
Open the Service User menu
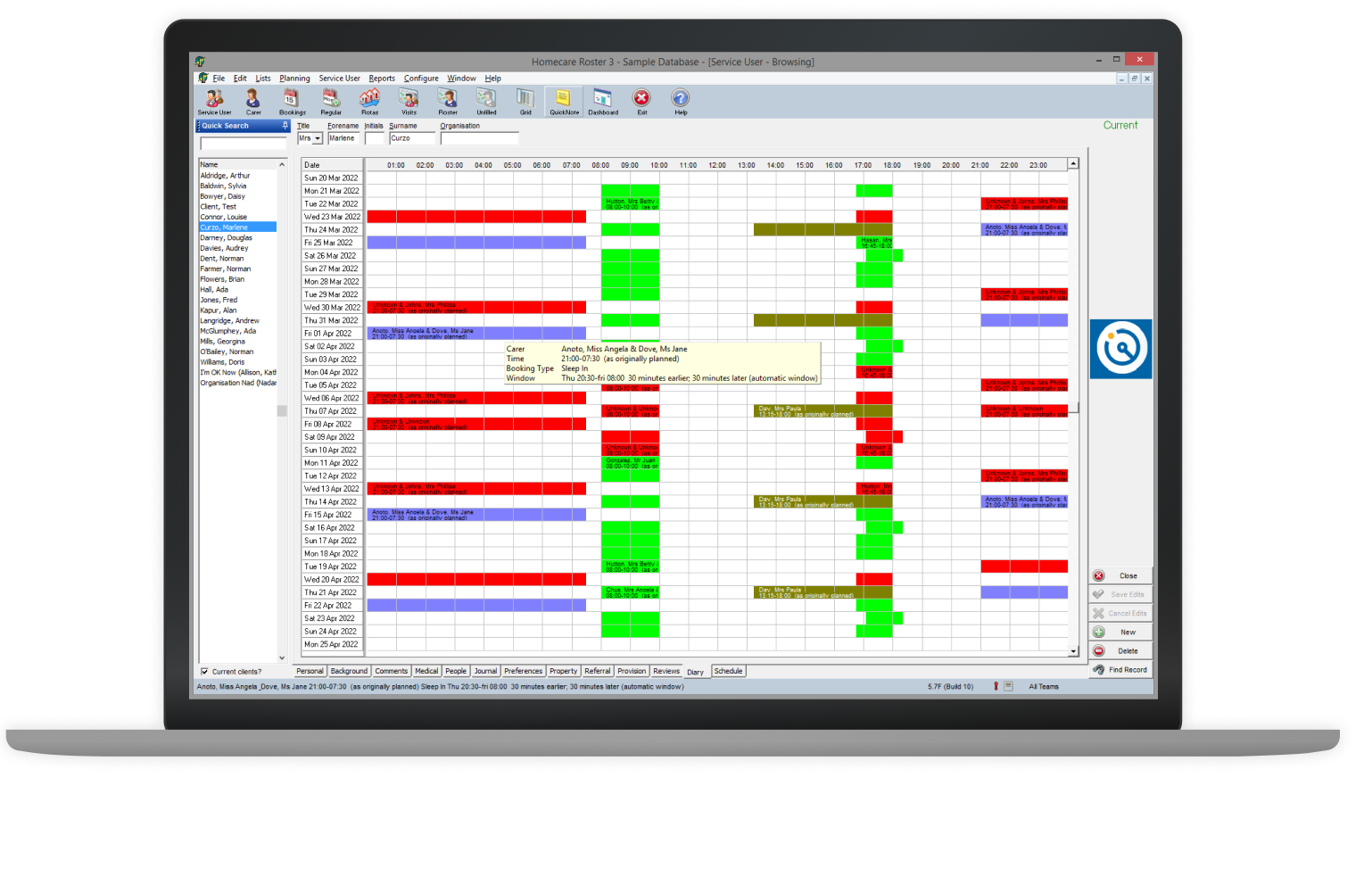339,79
